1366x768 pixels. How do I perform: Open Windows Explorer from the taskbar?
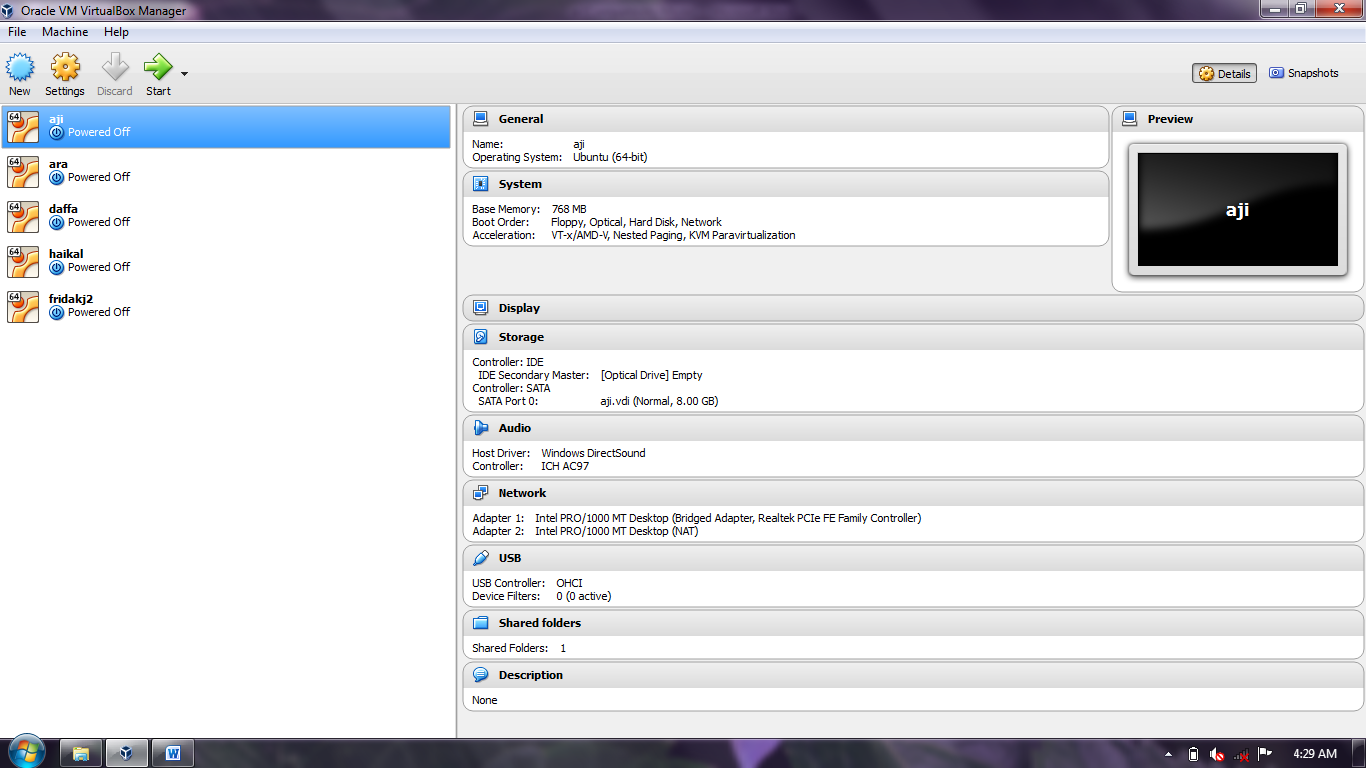[x=81, y=753]
